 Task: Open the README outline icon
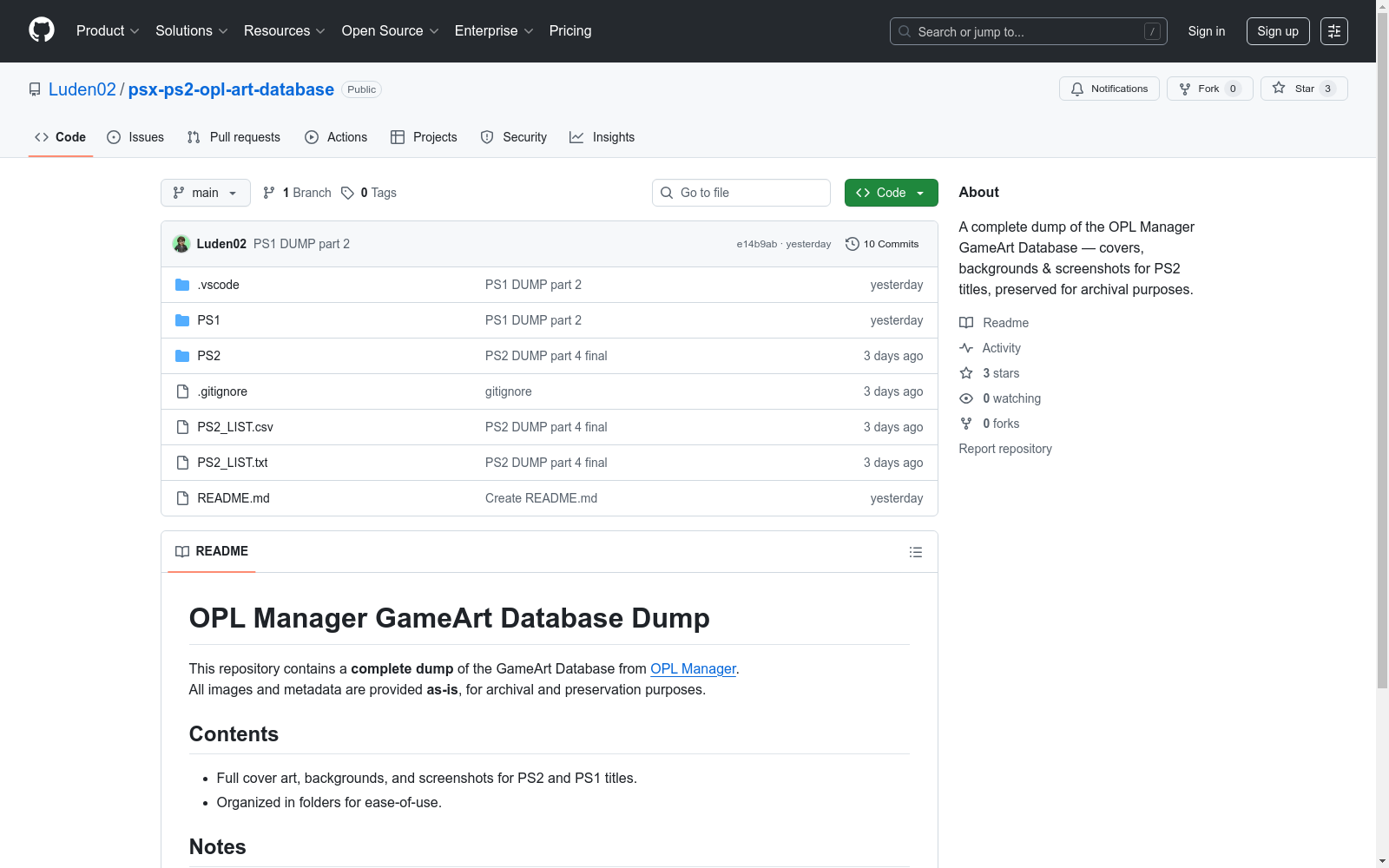point(915,552)
